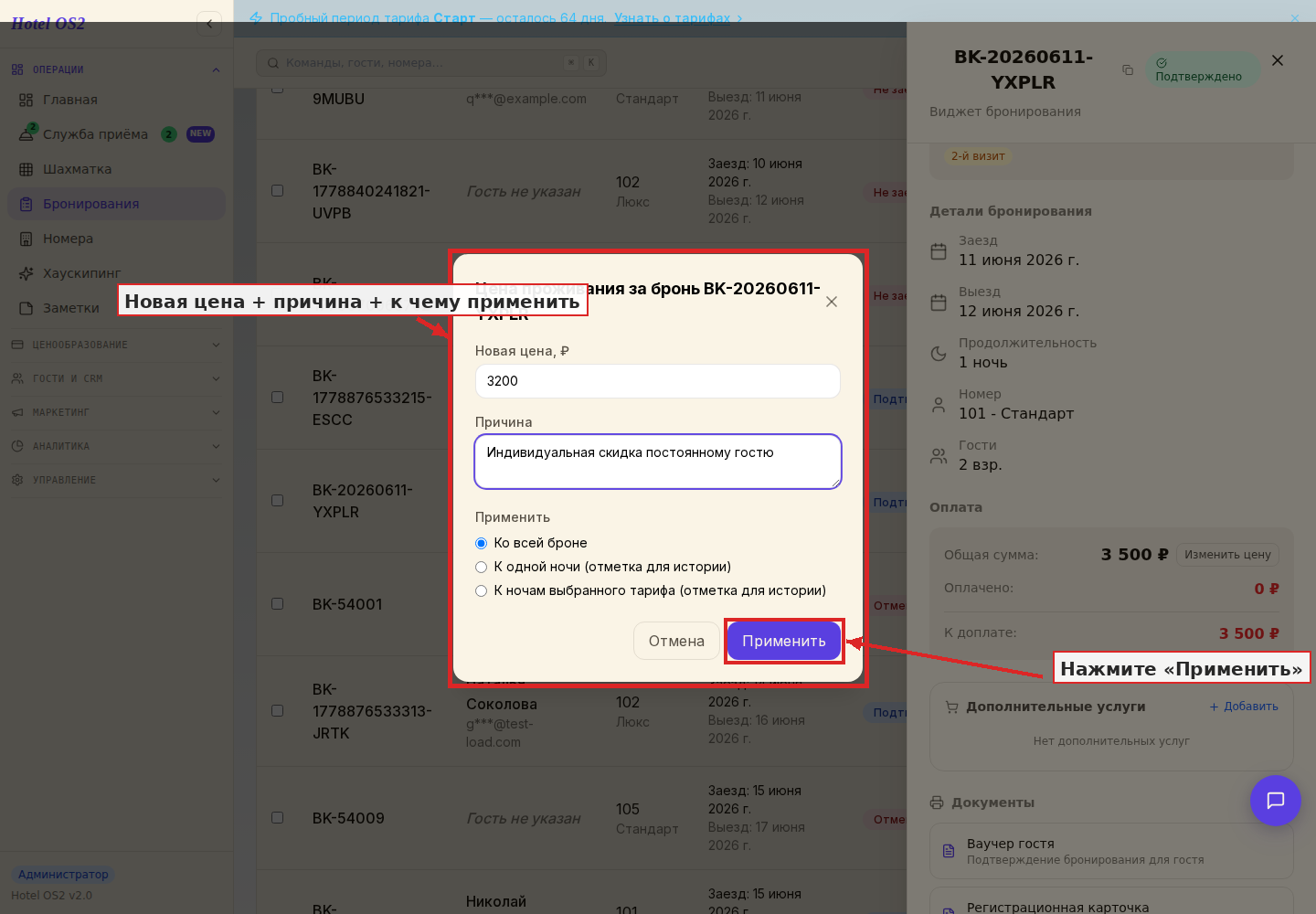Image resolution: width=1316 pixels, height=914 pixels.
Task: Click the printer icon by Документы
Action: pyautogui.click(x=937, y=802)
